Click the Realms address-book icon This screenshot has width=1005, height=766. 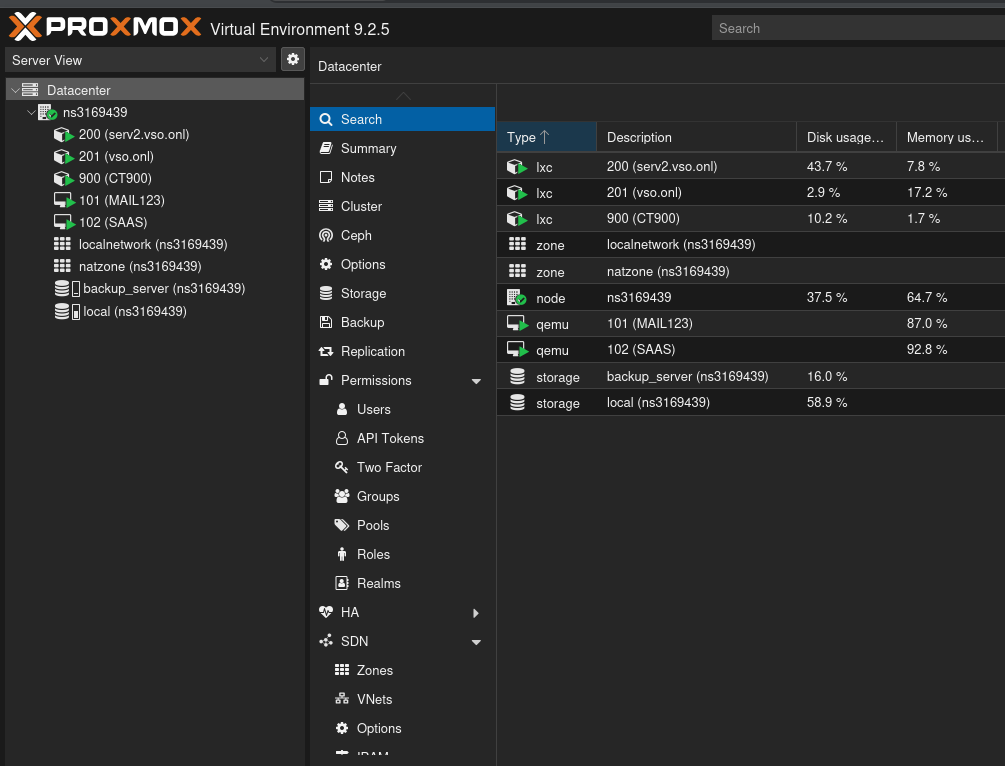pyautogui.click(x=342, y=583)
